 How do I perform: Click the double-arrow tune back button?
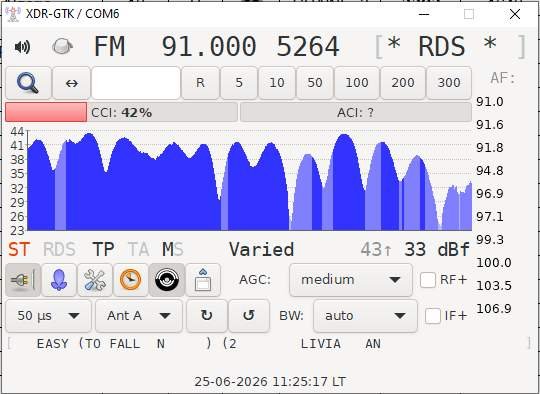pyautogui.click(x=72, y=83)
